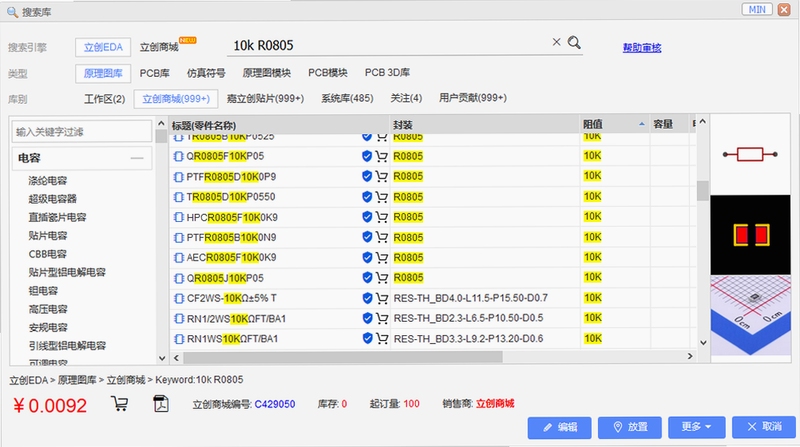Open part number link C429050
Viewport: 800px width, 447px height.
click(274, 404)
